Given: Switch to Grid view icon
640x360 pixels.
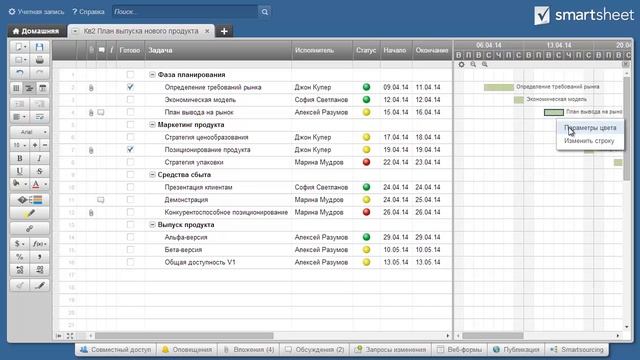Looking at the screenshot, I should point(16,88).
